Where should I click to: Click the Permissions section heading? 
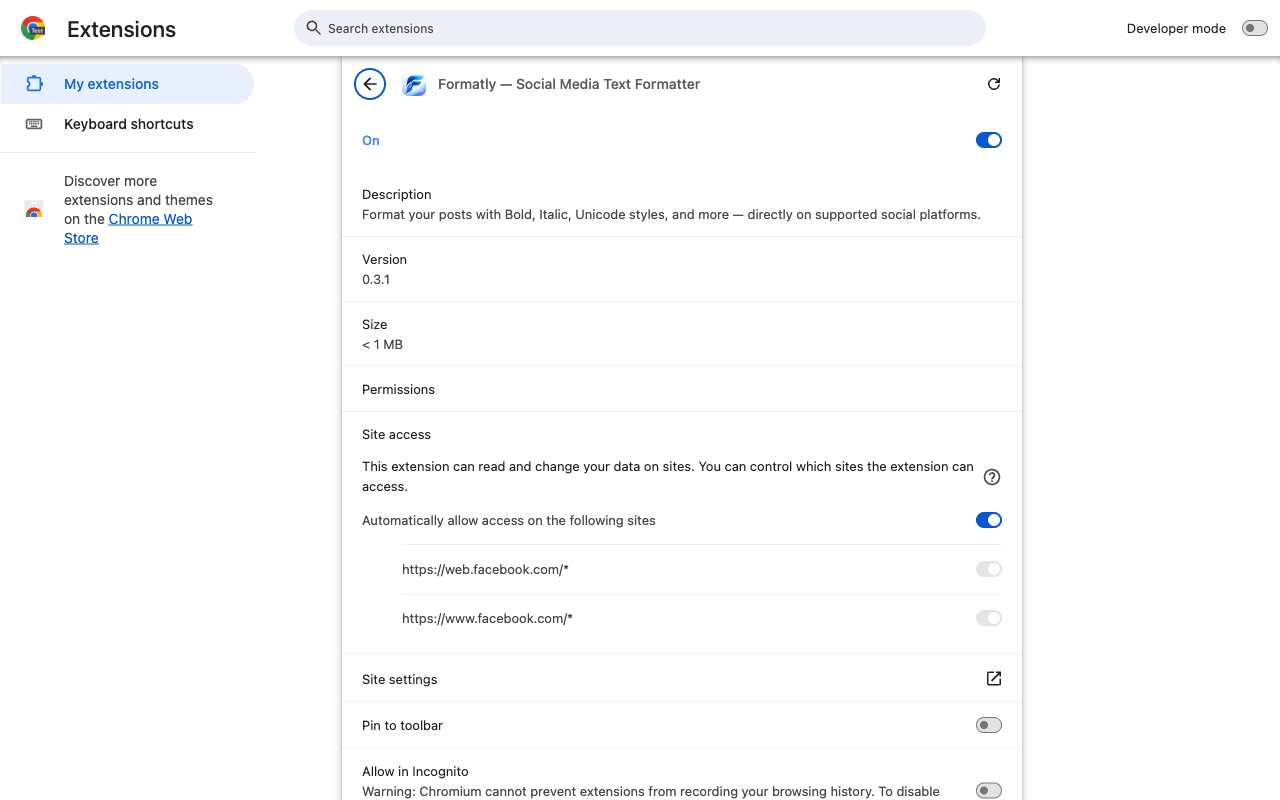398,389
